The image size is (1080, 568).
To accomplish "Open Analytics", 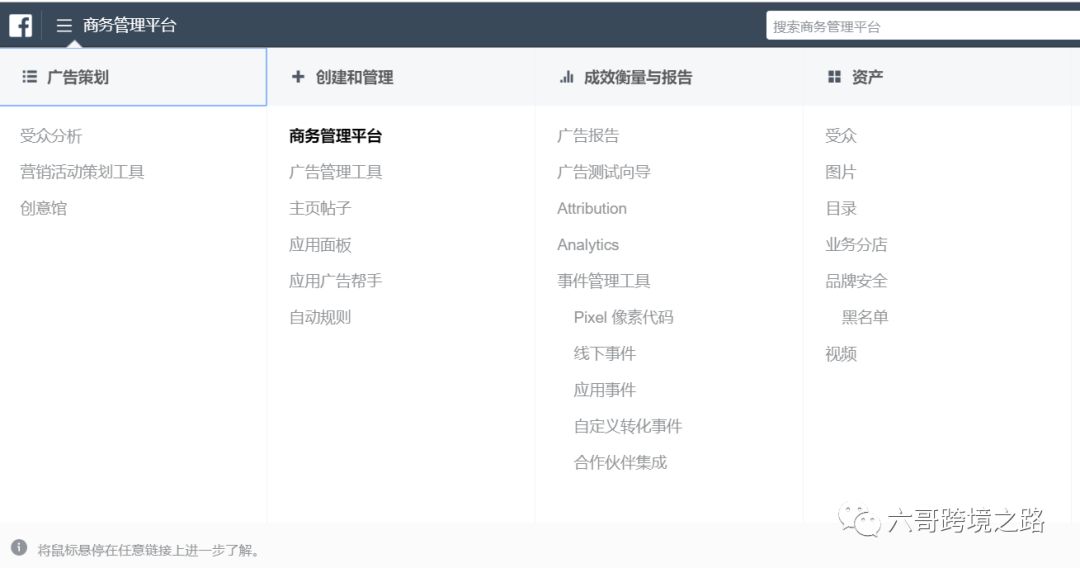I will (588, 244).
